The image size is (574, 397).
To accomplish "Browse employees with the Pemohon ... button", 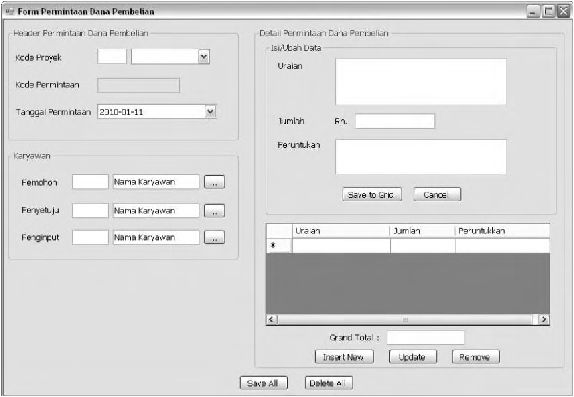I will (215, 182).
